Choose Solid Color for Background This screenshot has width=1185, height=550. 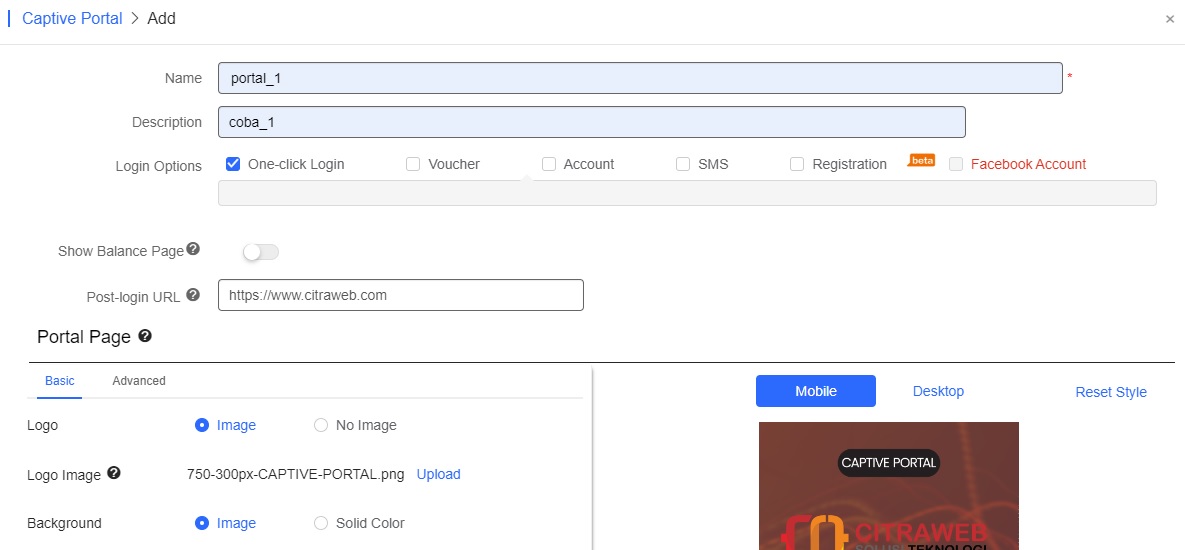(x=321, y=523)
